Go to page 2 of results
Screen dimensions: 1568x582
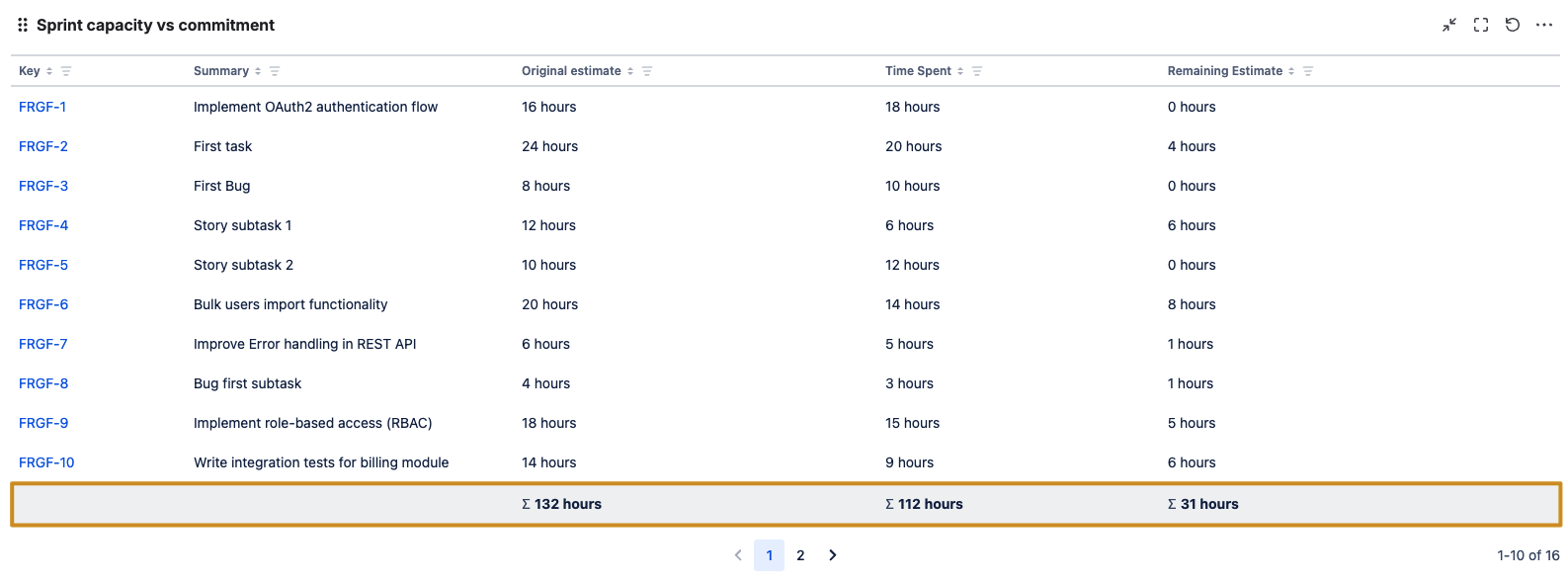click(800, 555)
